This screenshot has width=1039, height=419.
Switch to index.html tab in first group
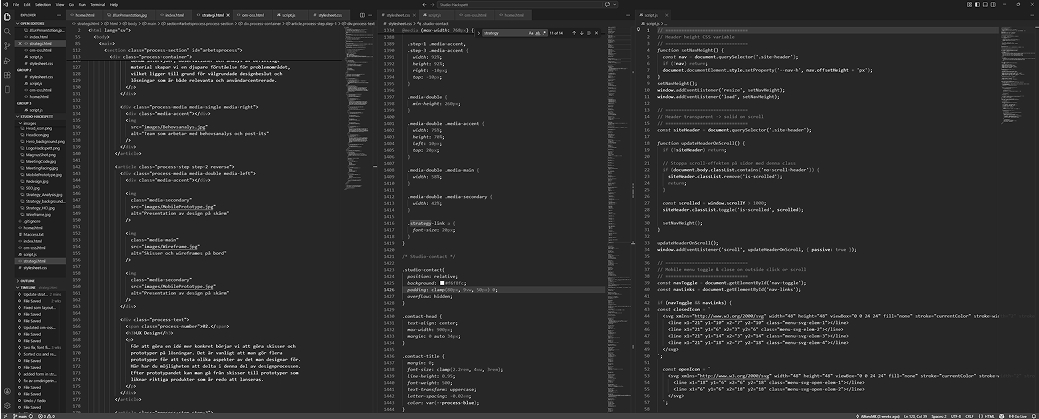tap(175, 14)
